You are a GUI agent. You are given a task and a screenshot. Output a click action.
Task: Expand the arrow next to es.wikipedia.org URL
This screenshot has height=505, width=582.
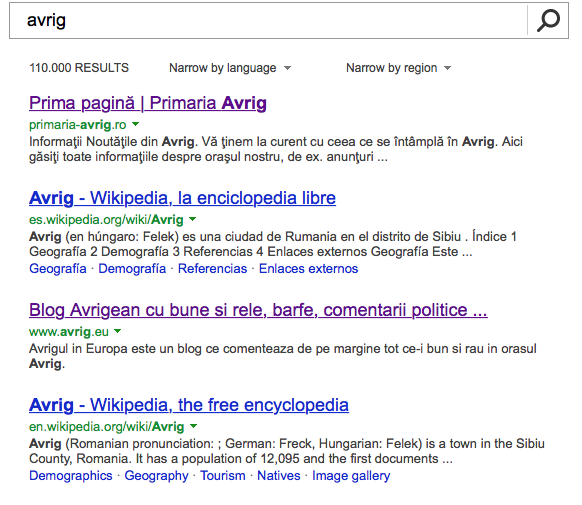(192, 219)
